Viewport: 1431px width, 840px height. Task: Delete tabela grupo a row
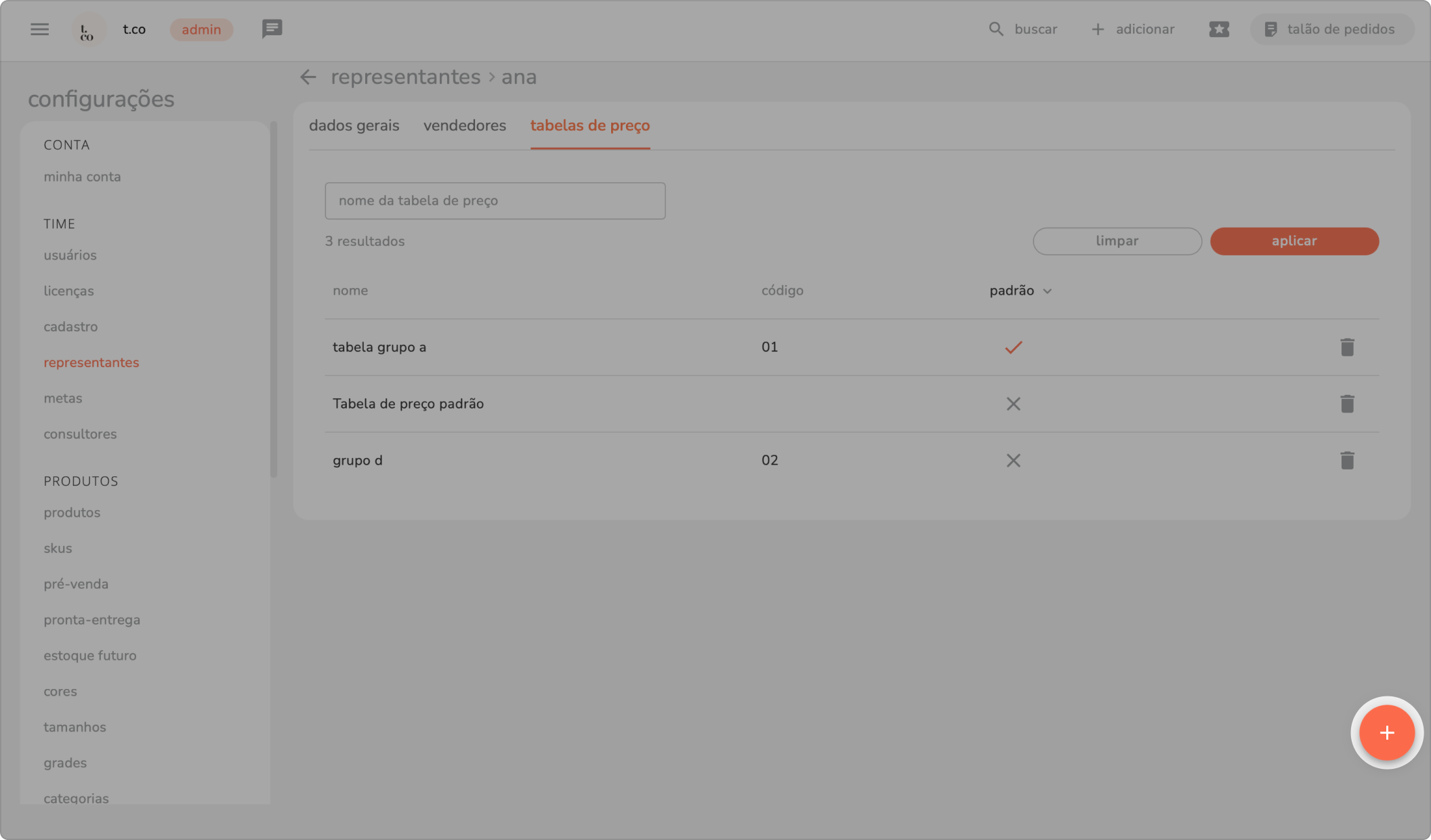(1346, 348)
